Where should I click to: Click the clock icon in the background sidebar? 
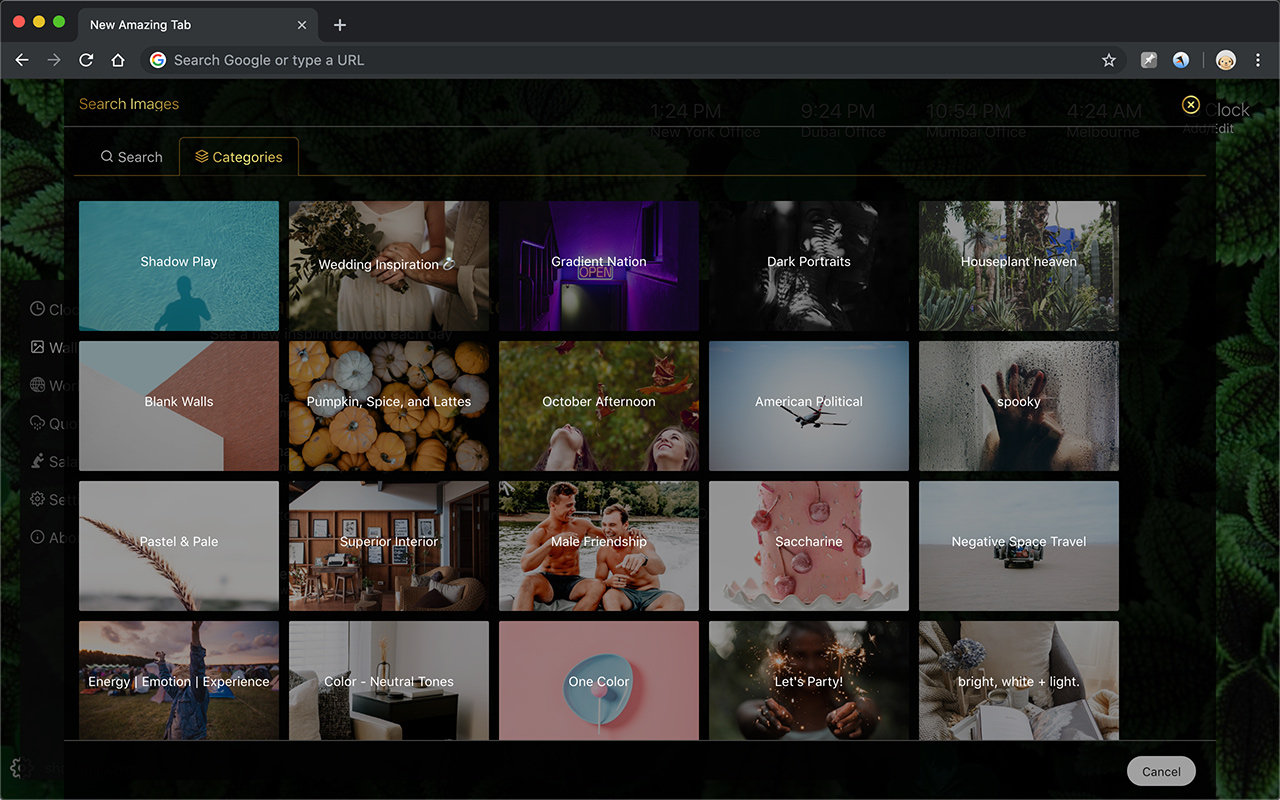tap(38, 309)
